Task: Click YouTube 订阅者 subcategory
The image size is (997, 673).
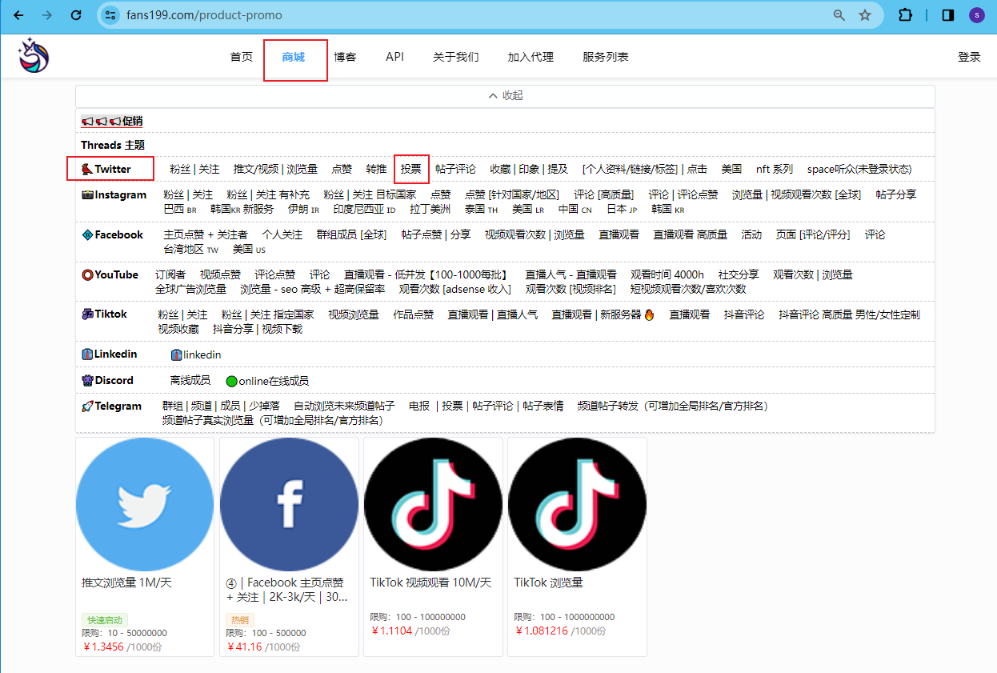Action: [170, 275]
